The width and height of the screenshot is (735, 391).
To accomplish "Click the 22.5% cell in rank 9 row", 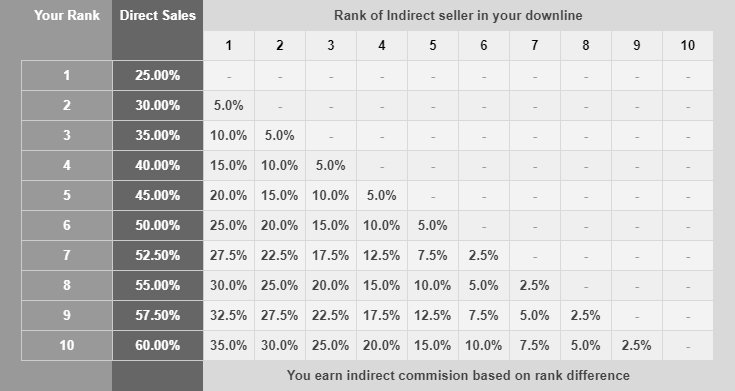I will coord(330,316).
